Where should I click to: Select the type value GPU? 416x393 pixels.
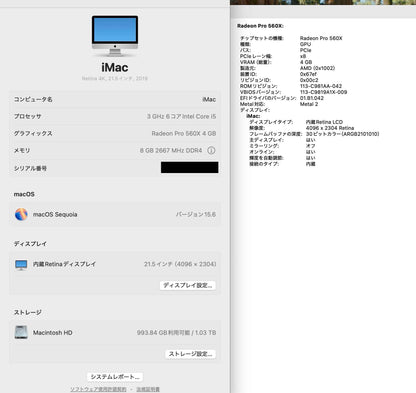pos(305,44)
